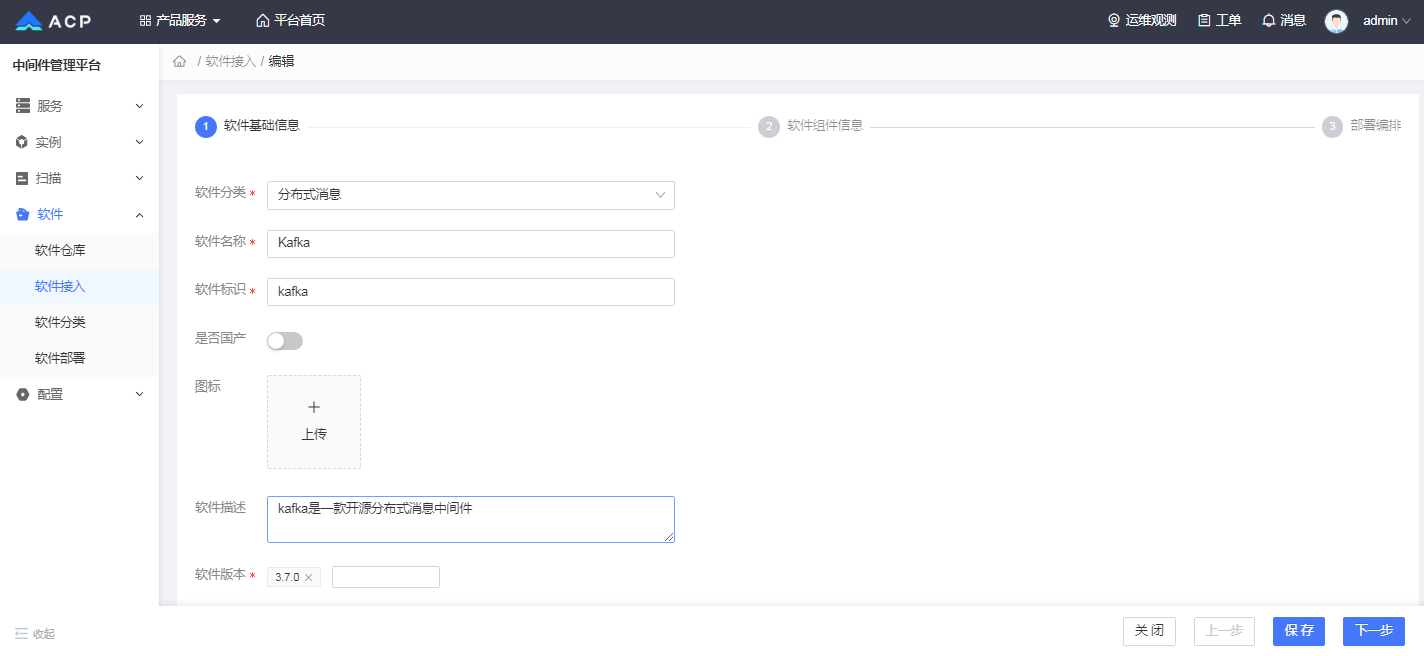Click the 软件 package icon

(x=22, y=214)
